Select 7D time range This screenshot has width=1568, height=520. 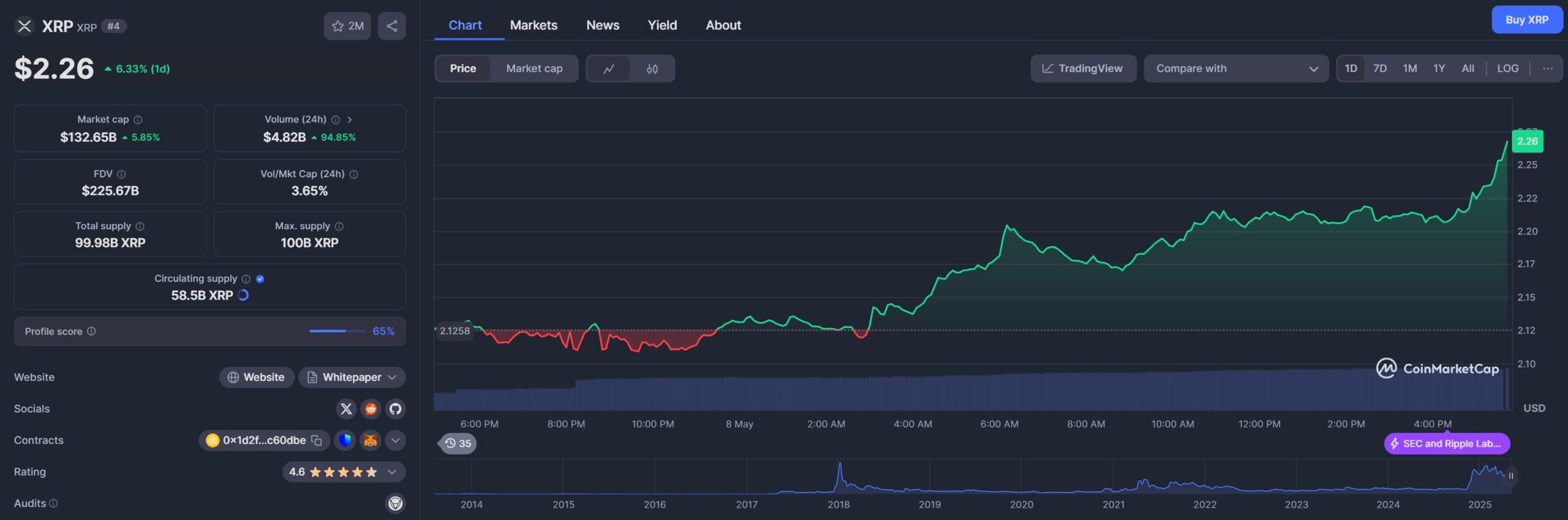point(1380,69)
